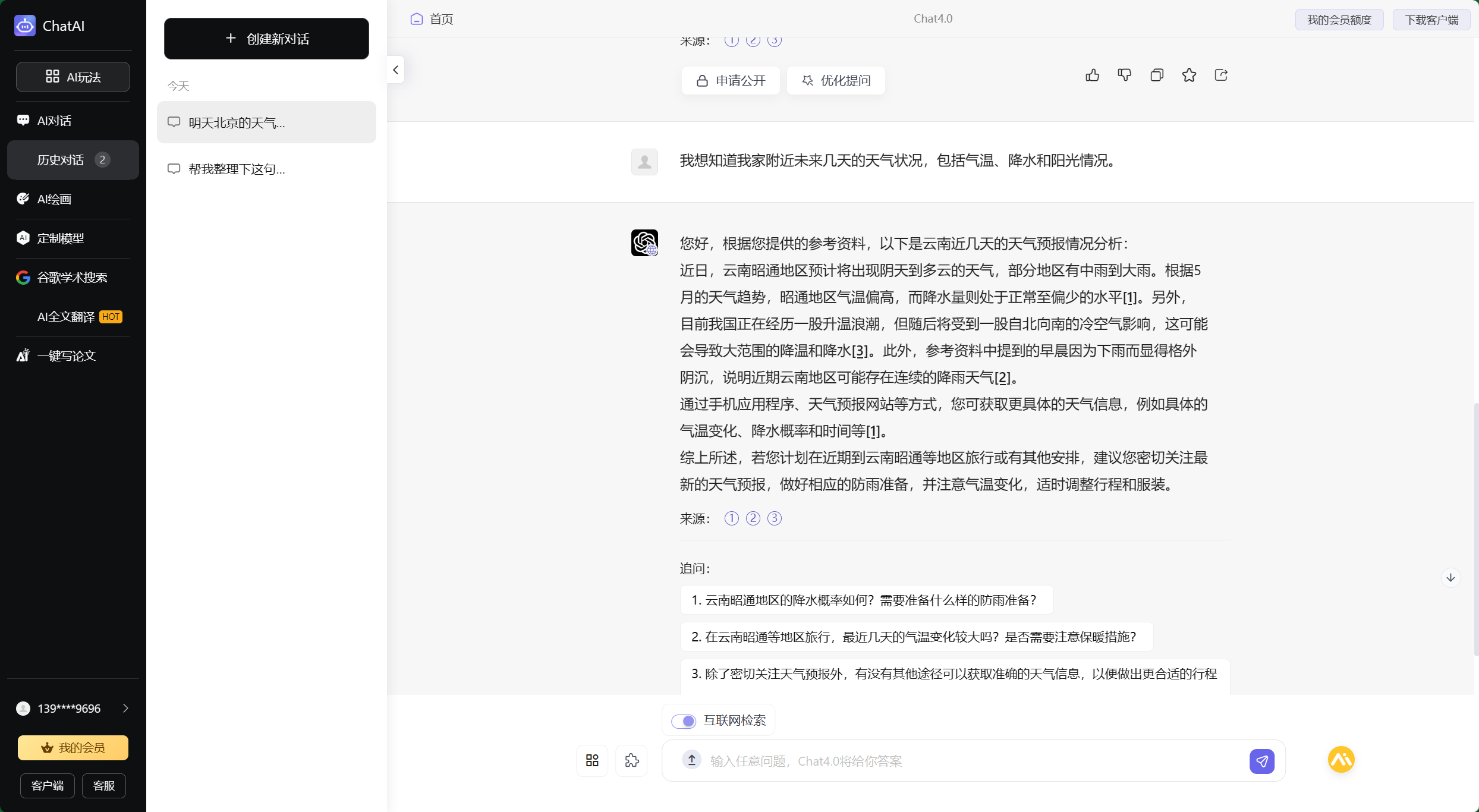1479x812 pixels.
Task: Star the weather forecast response
Action: coord(1189,75)
